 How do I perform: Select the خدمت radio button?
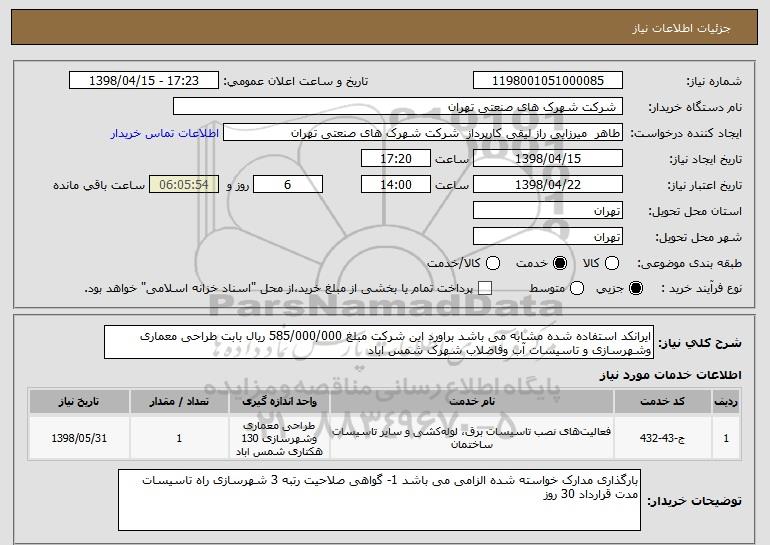(560, 263)
